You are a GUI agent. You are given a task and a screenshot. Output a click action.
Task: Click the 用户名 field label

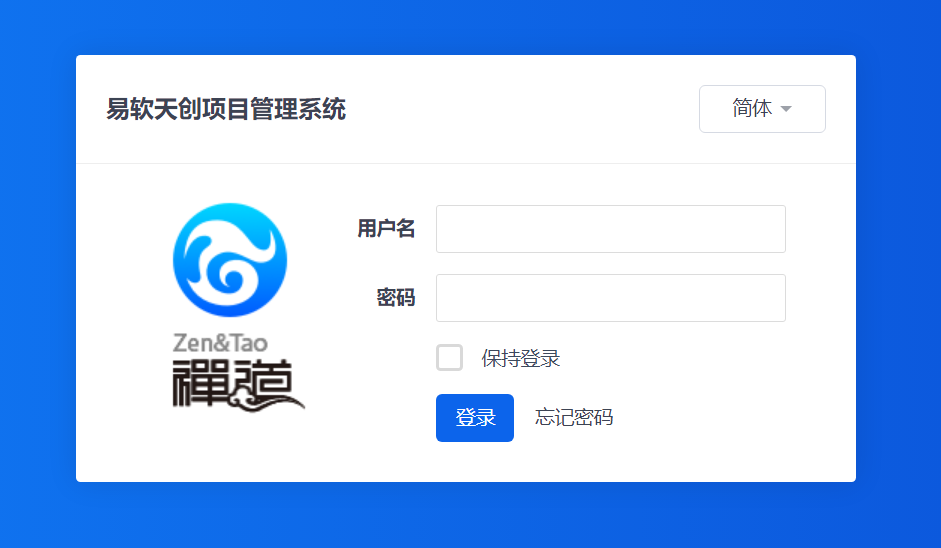pos(386,228)
